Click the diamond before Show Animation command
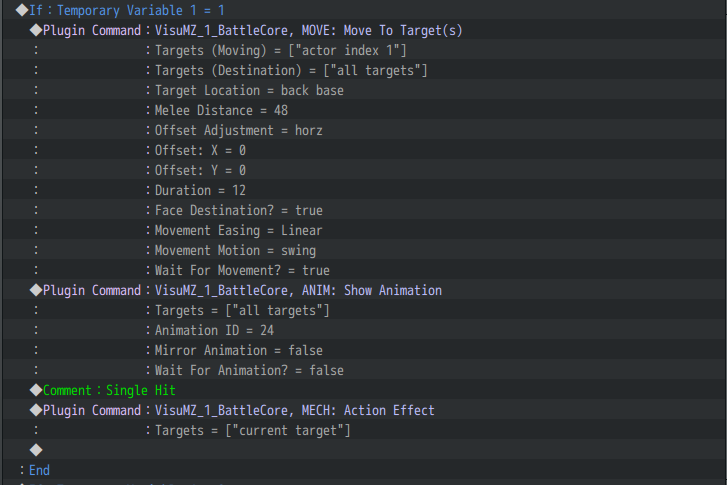Image resolution: width=727 pixels, height=485 pixels. click(x=36, y=290)
